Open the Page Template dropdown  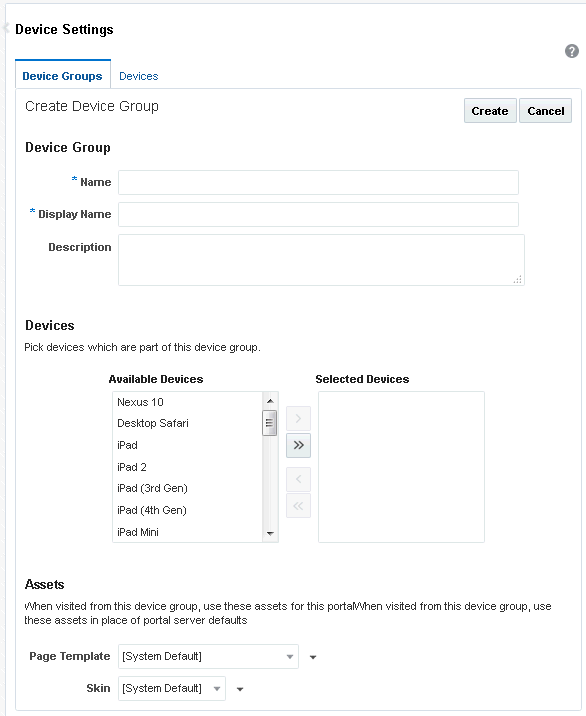click(x=208, y=656)
